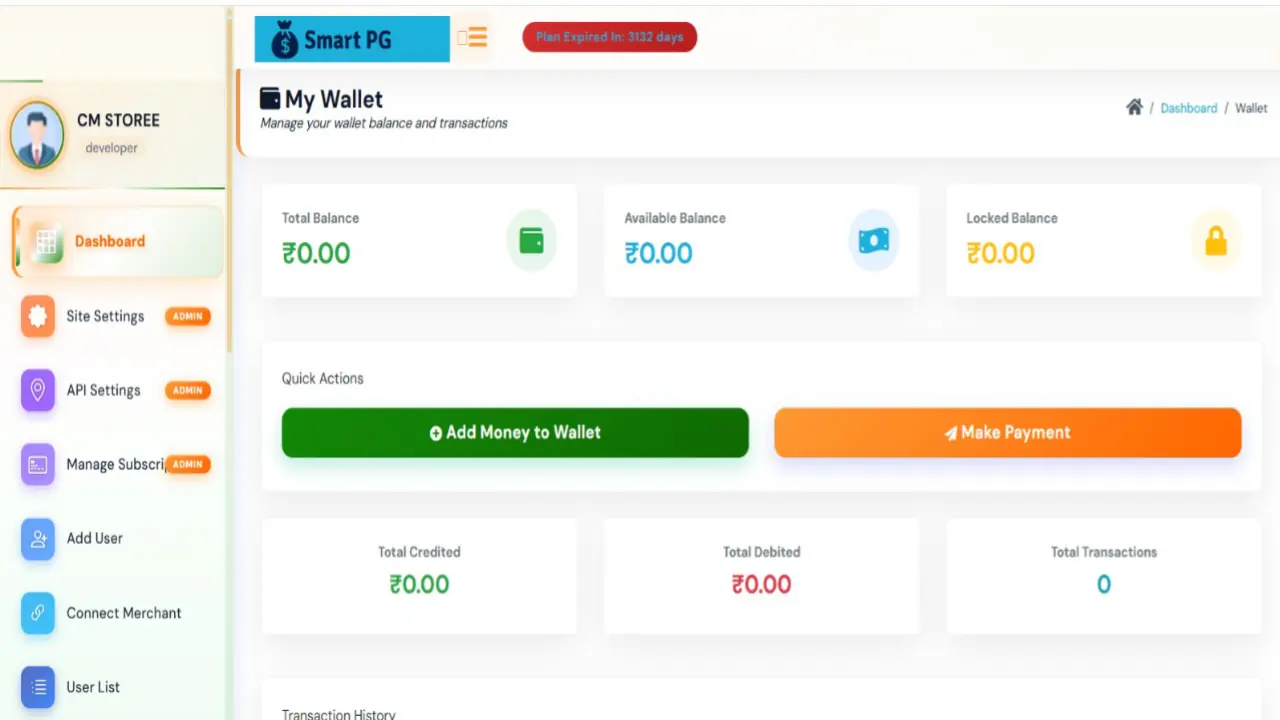The image size is (1280, 720).
Task: Click the User List icon
Action: pos(38,687)
